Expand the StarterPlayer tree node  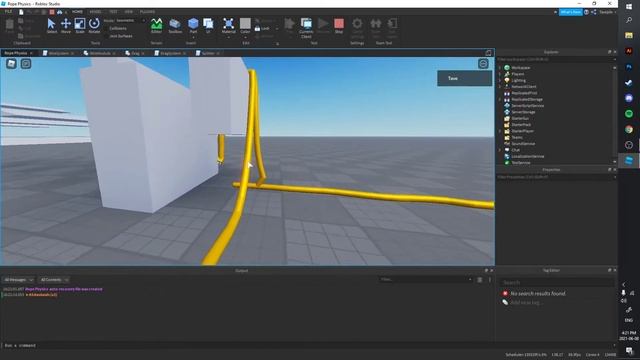pyautogui.click(x=500, y=131)
